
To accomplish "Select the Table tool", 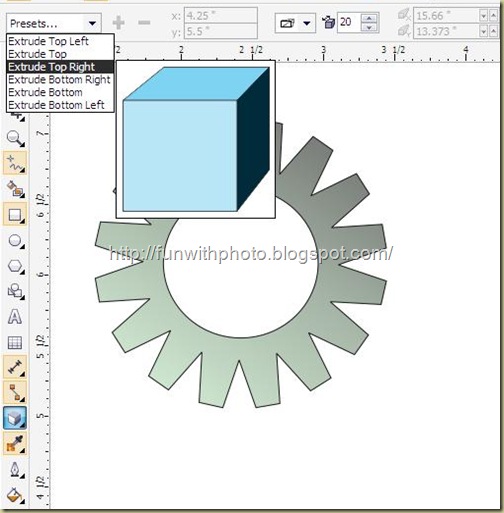I will click(x=15, y=342).
